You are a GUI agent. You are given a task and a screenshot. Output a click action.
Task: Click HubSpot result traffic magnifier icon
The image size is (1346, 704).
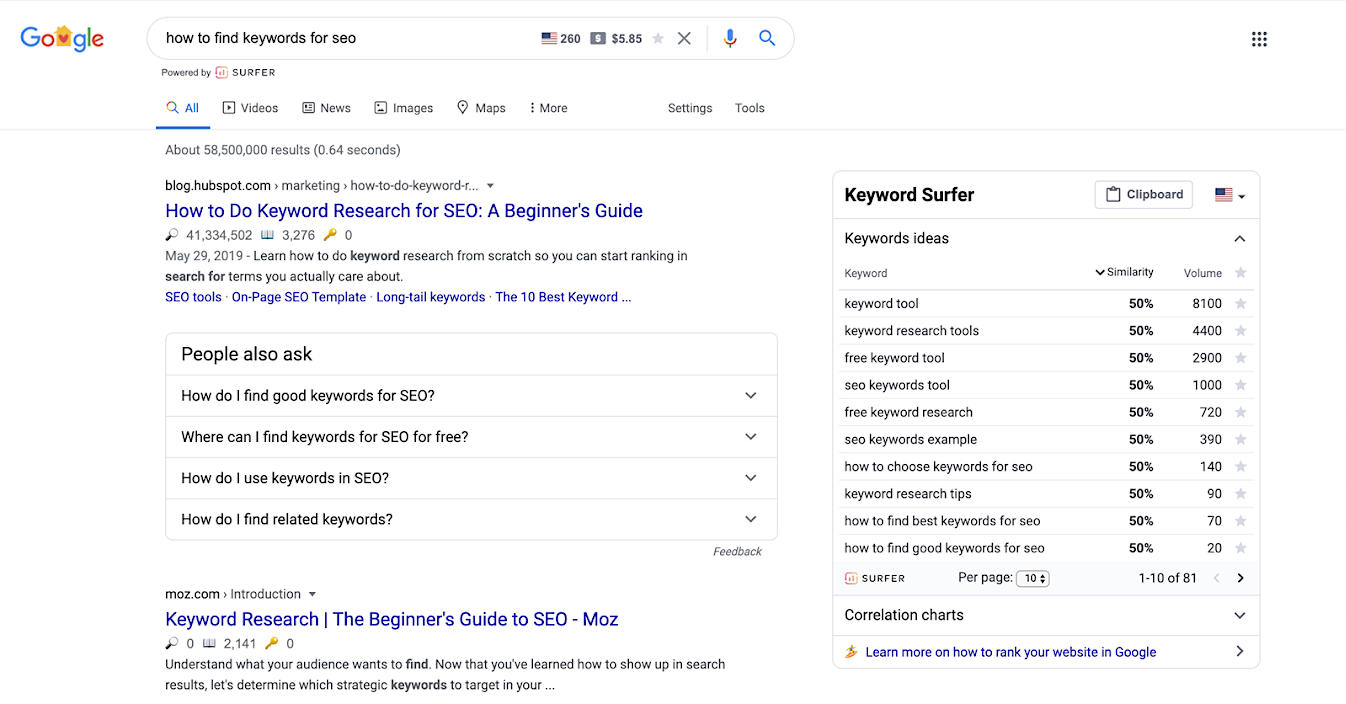(x=173, y=235)
